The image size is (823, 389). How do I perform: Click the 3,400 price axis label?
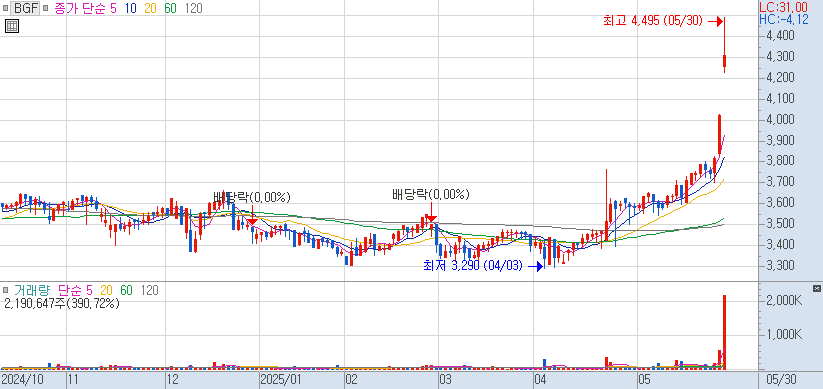(780, 245)
